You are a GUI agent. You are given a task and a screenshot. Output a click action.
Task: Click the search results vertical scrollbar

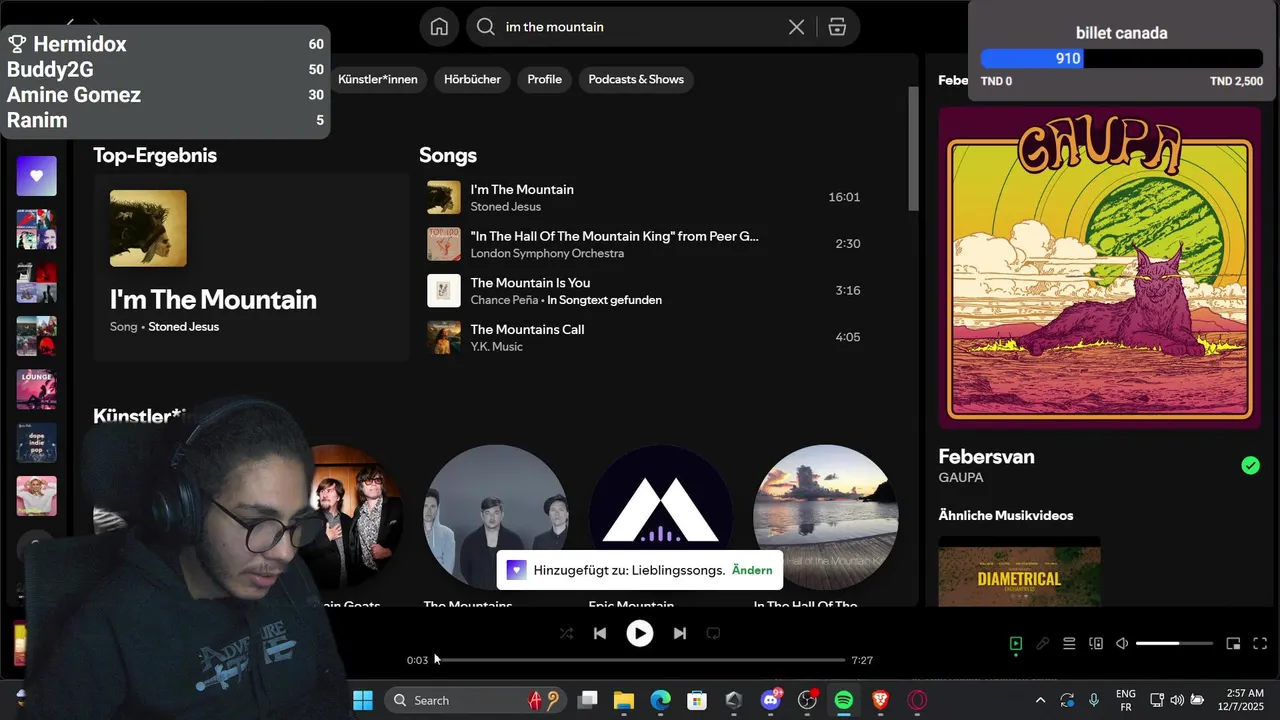pos(913,148)
